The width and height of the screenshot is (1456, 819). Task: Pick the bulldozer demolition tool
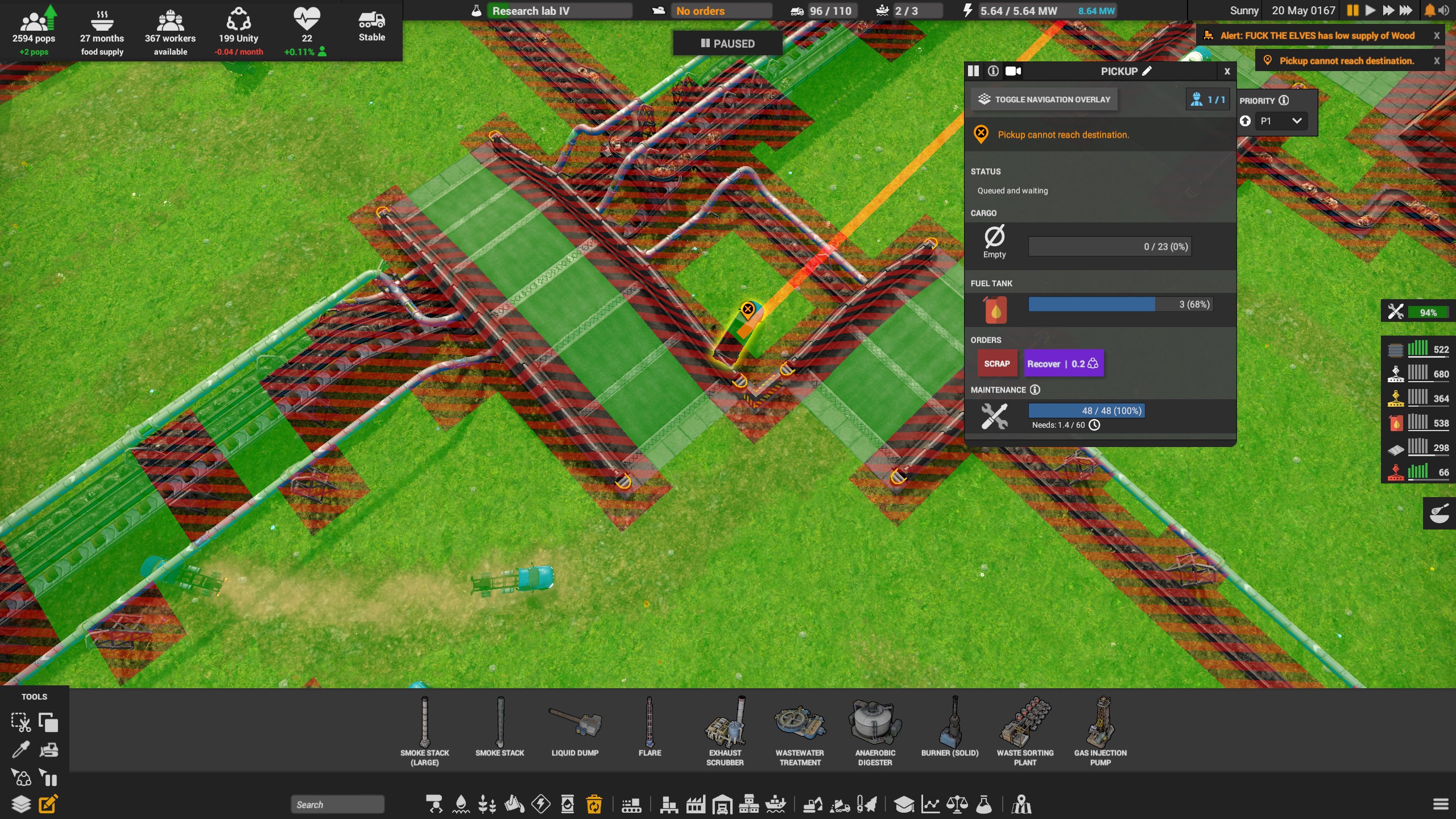[x=48, y=750]
